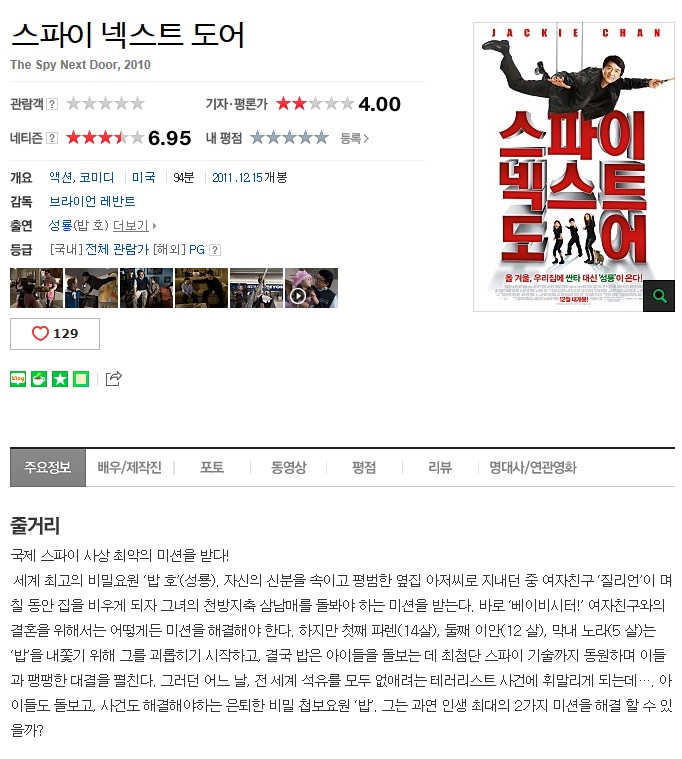Click the green memo share icon
This screenshot has width=682, height=759.
[81, 379]
